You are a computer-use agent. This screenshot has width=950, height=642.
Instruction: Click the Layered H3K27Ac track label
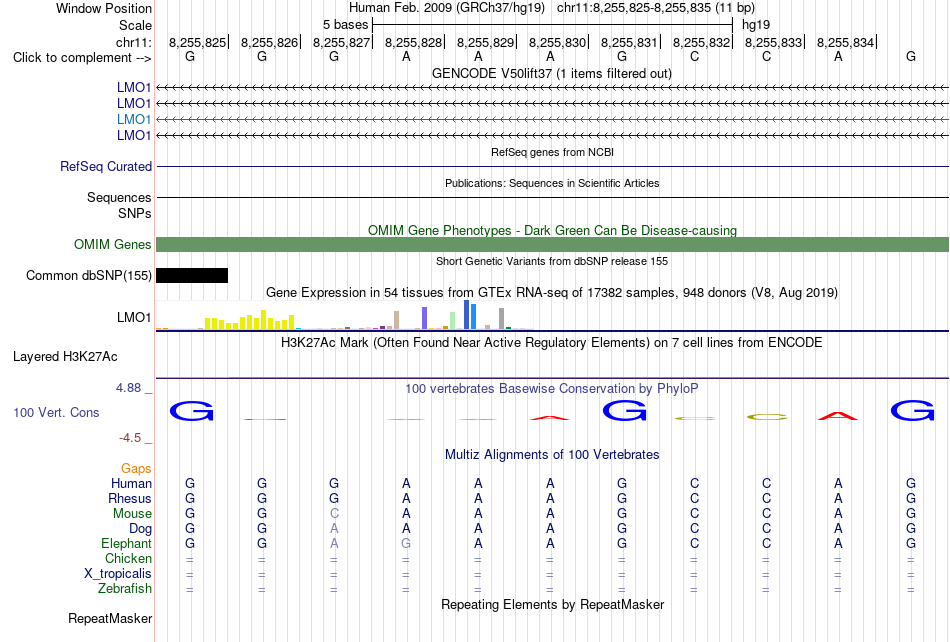click(65, 356)
